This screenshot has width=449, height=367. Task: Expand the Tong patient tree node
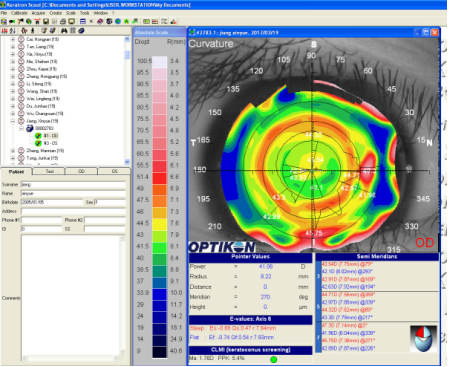pos(13,158)
